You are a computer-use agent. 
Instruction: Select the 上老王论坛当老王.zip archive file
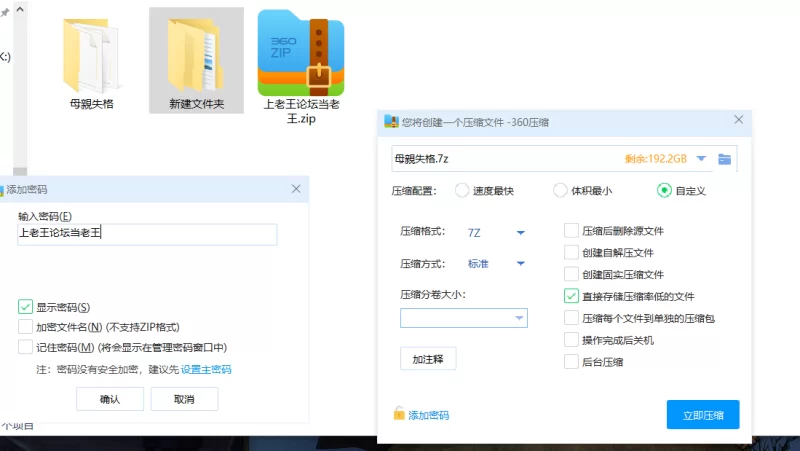301,66
